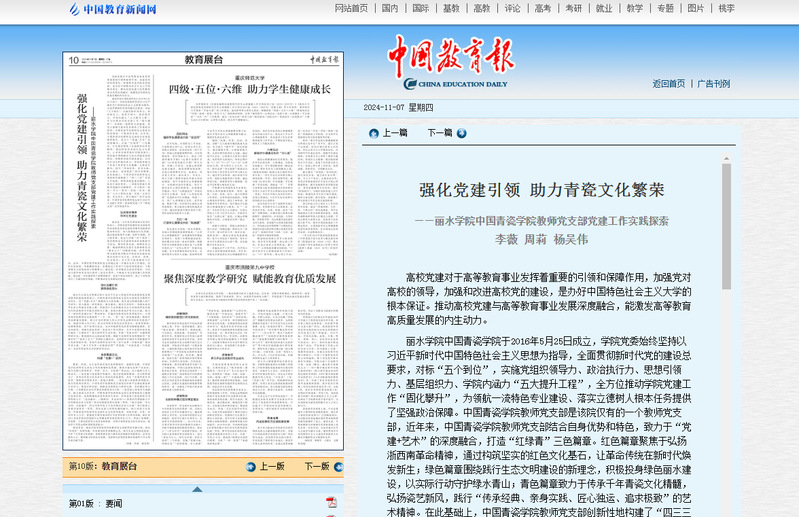Click the article title 强化党建引领 助力青瓷文化繁荣
The width and height of the screenshot is (799, 517).
point(542,190)
